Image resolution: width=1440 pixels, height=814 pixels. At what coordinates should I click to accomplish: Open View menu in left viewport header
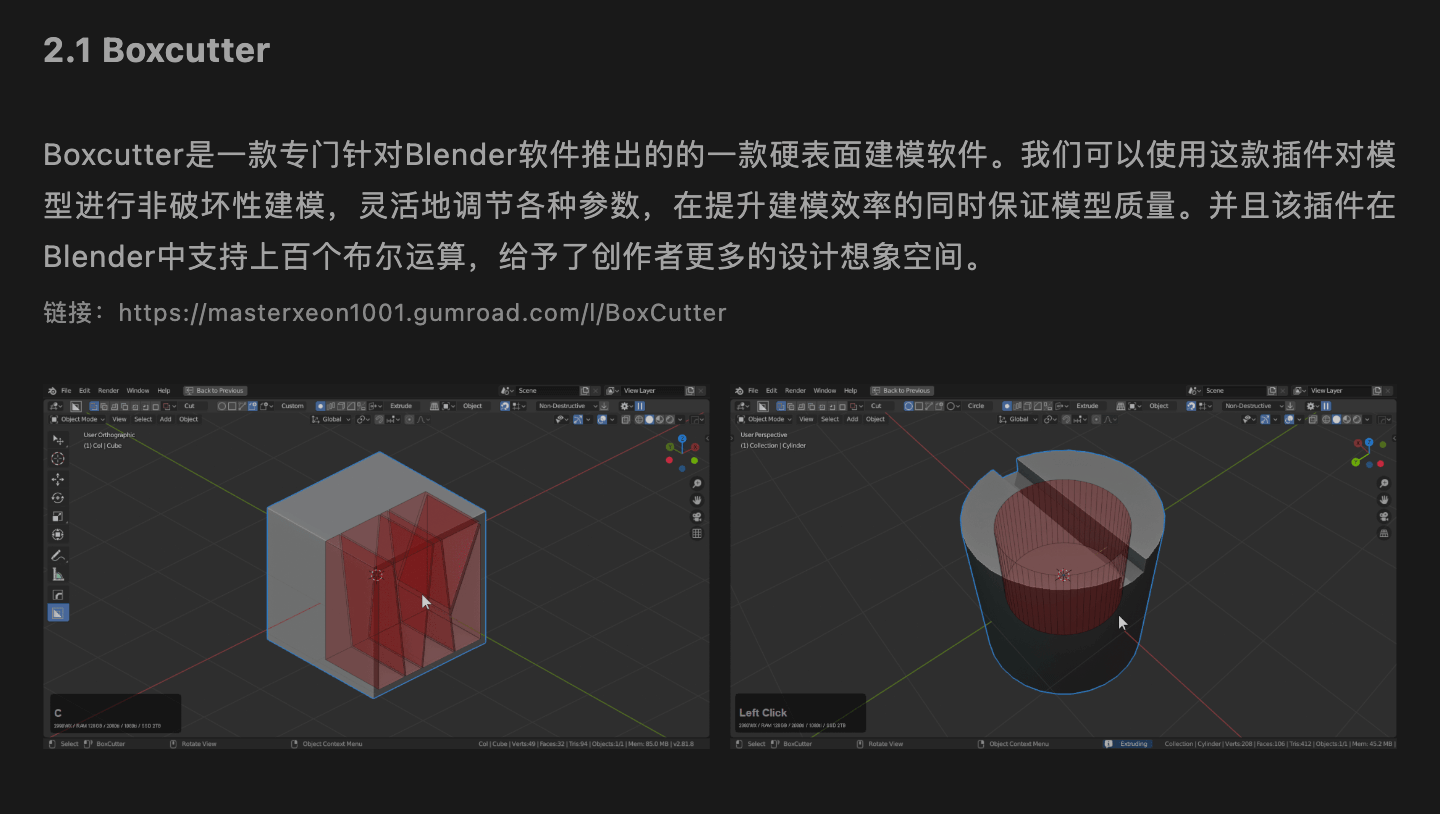click(119, 419)
